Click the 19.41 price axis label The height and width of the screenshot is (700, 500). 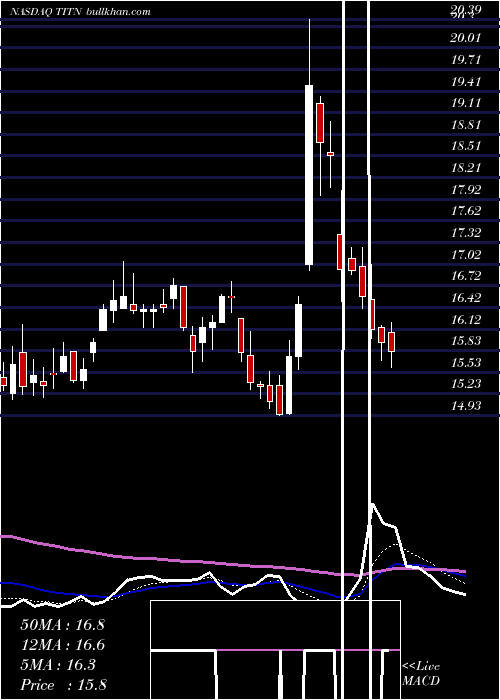(466, 82)
